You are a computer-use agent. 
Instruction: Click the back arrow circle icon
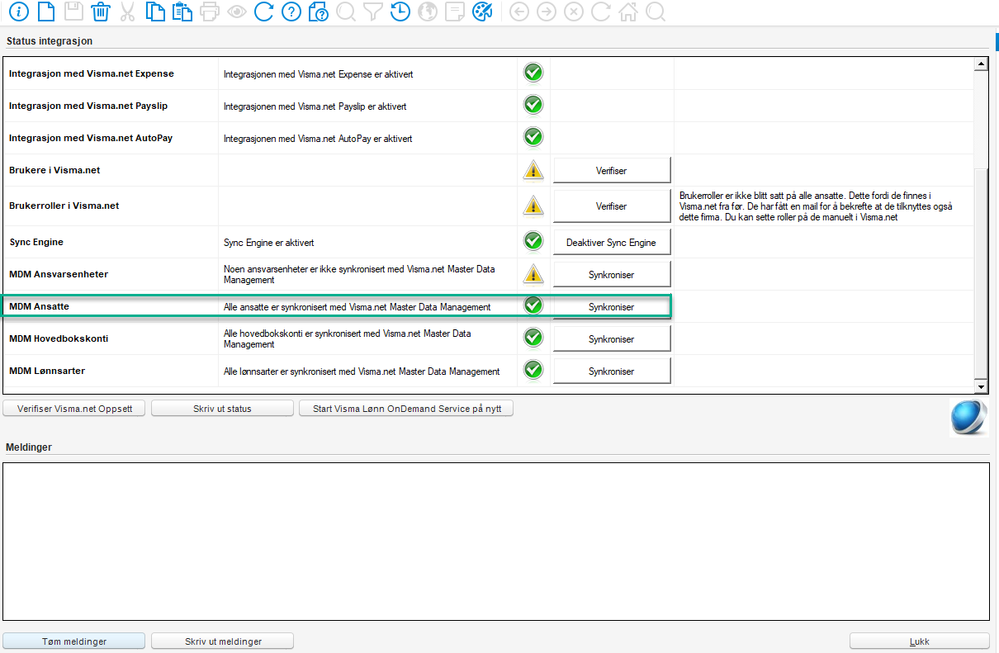[519, 11]
